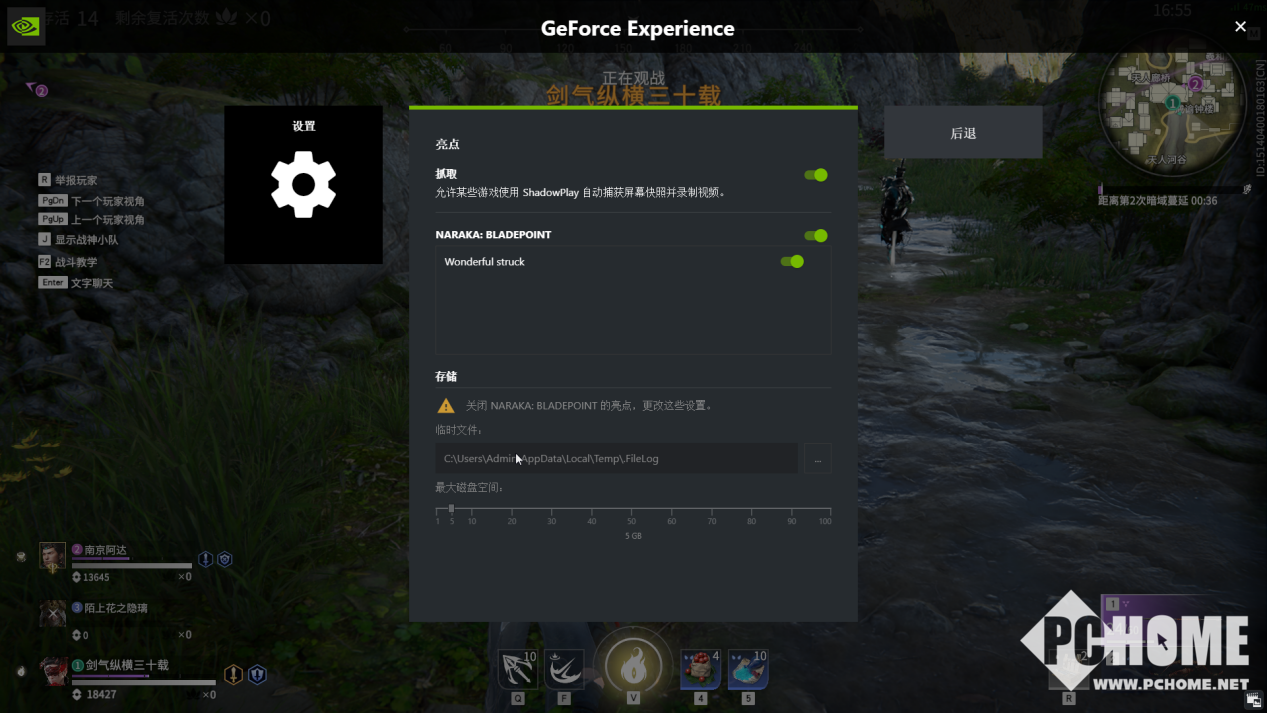Click the PgUp 上一个玩家视角 option
Viewport: 1267px width, 713px height.
pyautogui.click(x=91, y=219)
